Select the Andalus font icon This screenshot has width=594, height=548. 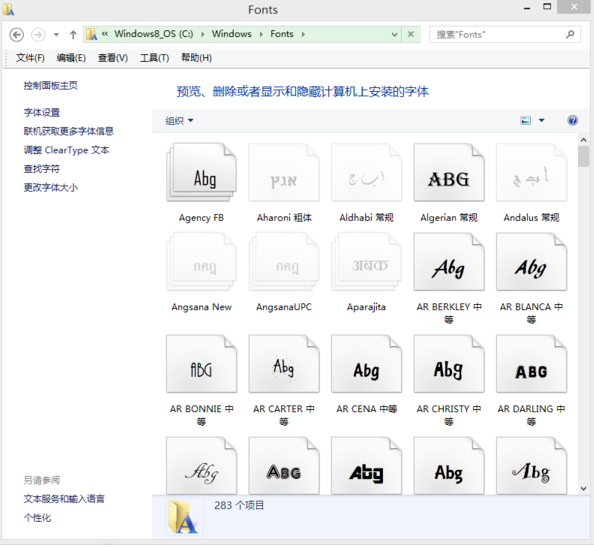tap(531, 173)
